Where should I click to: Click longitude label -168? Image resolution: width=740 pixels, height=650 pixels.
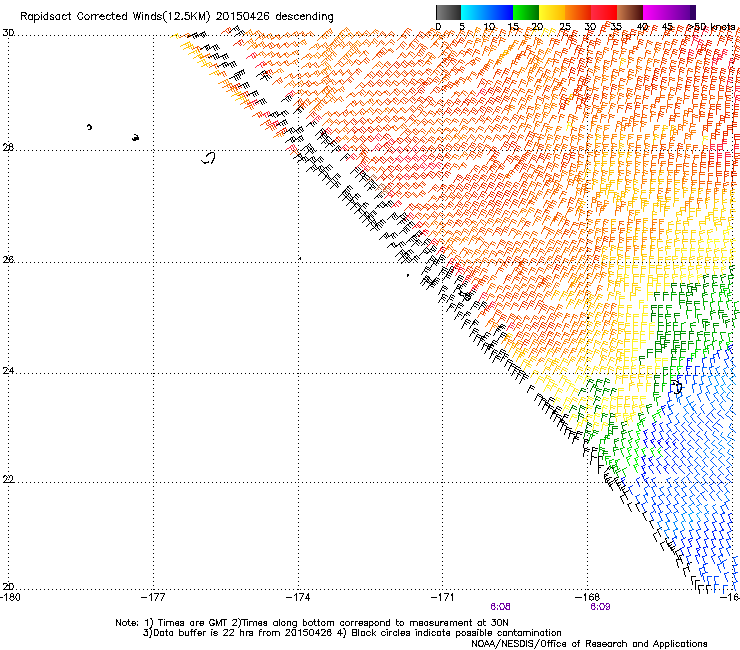587,598
